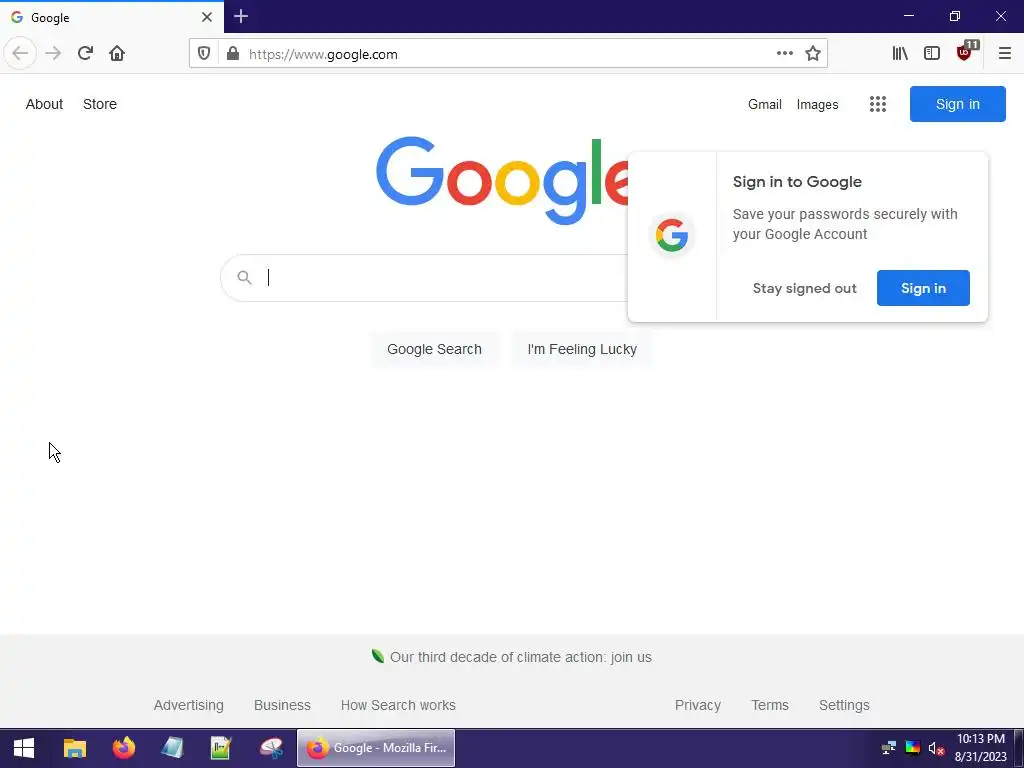Click the magnifier icon in search box

point(244,278)
